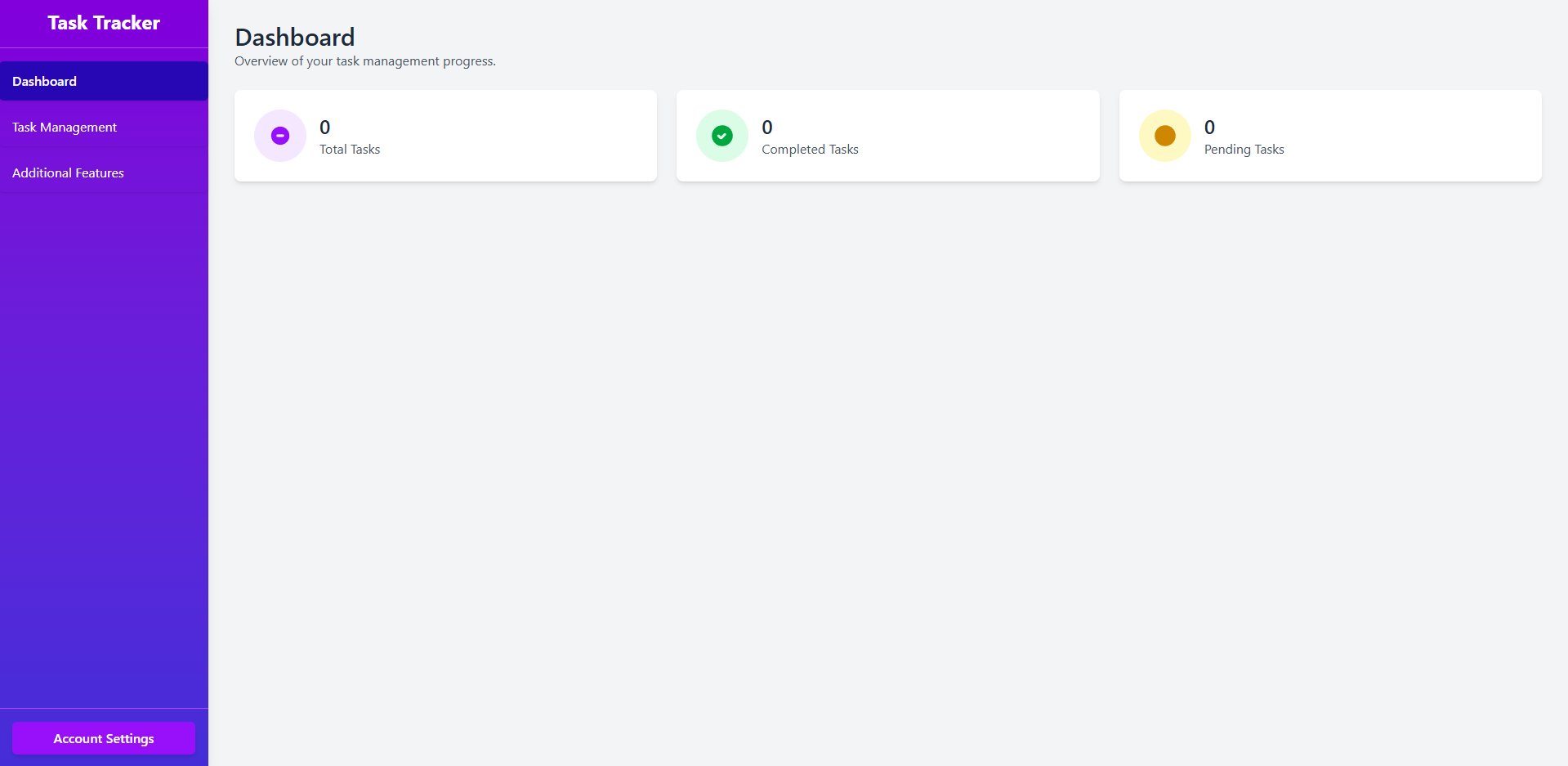Click the overview subtitle under Dashboard
The height and width of the screenshot is (766, 1568).
pyautogui.click(x=364, y=60)
